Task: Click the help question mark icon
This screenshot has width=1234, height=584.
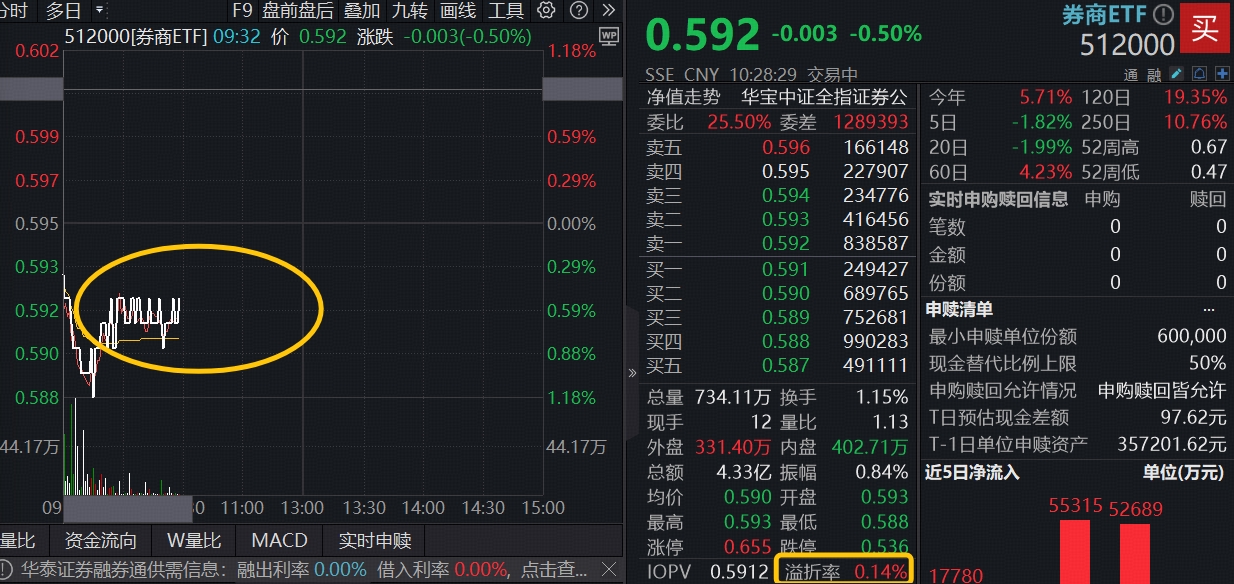Action: (x=578, y=10)
